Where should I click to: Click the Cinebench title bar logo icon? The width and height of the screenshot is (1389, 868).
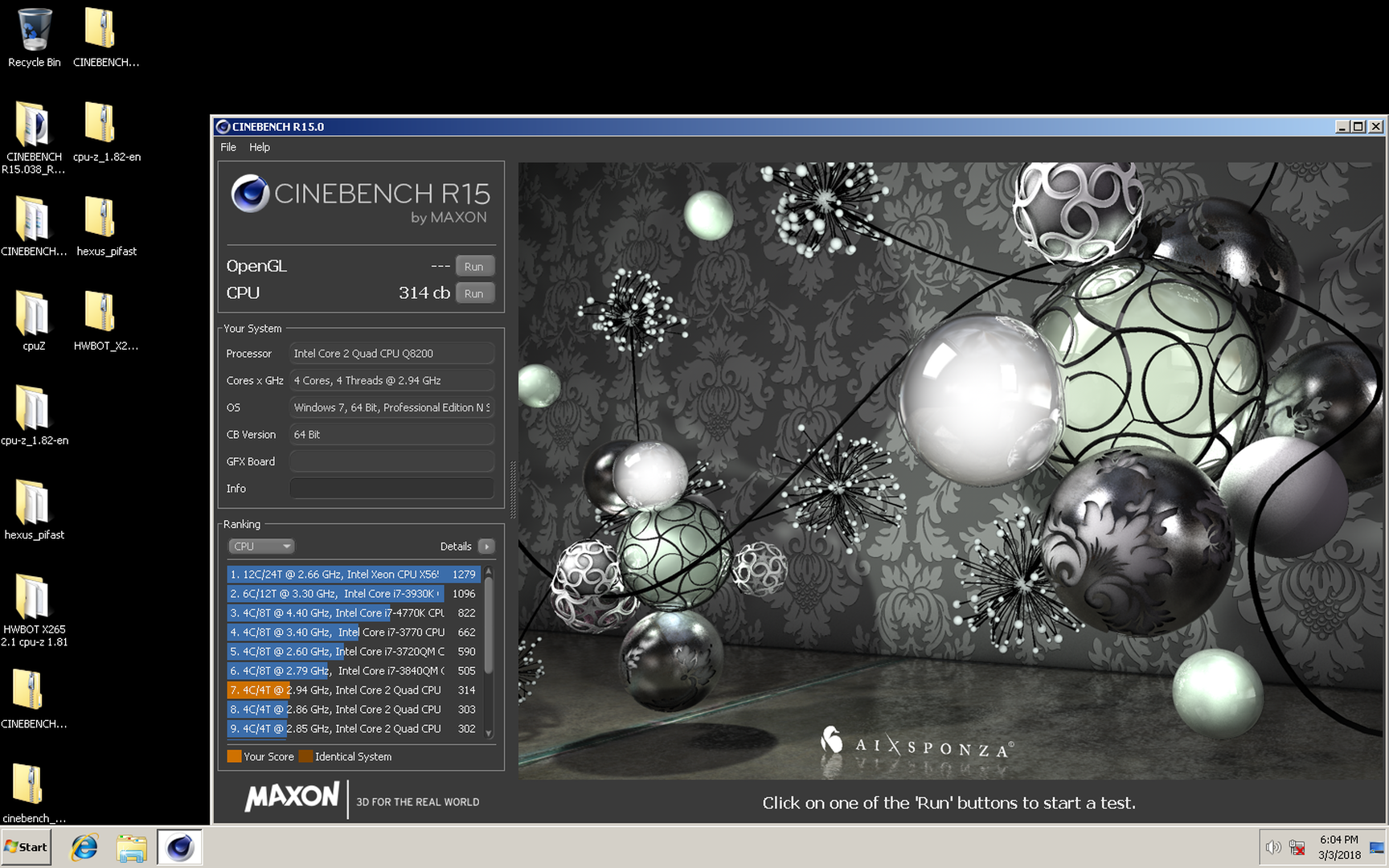point(223,126)
